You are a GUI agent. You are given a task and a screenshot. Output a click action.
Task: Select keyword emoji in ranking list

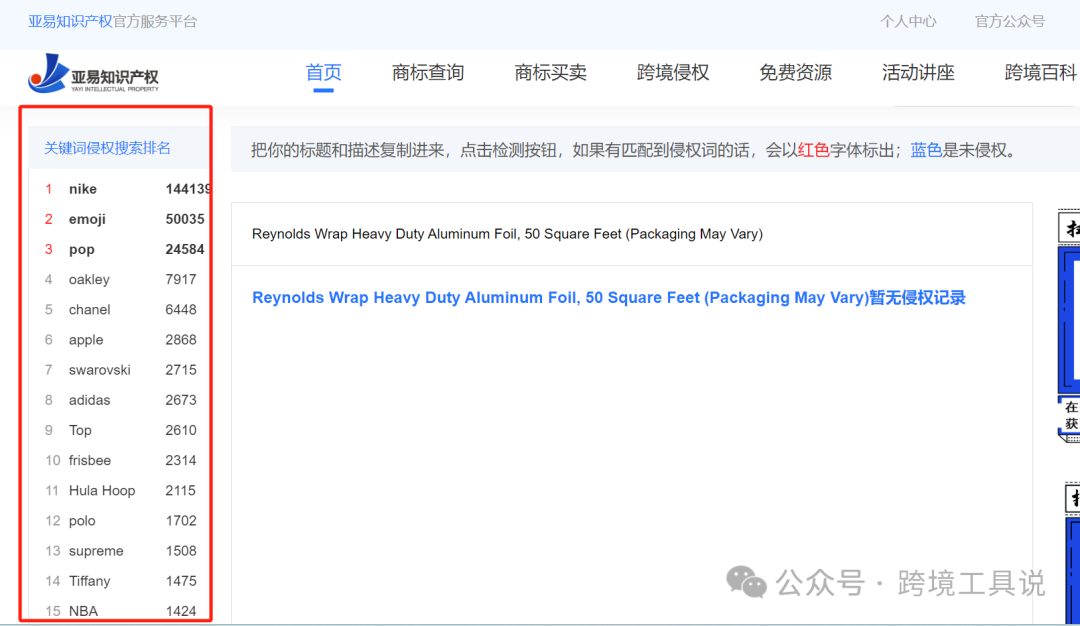click(87, 219)
